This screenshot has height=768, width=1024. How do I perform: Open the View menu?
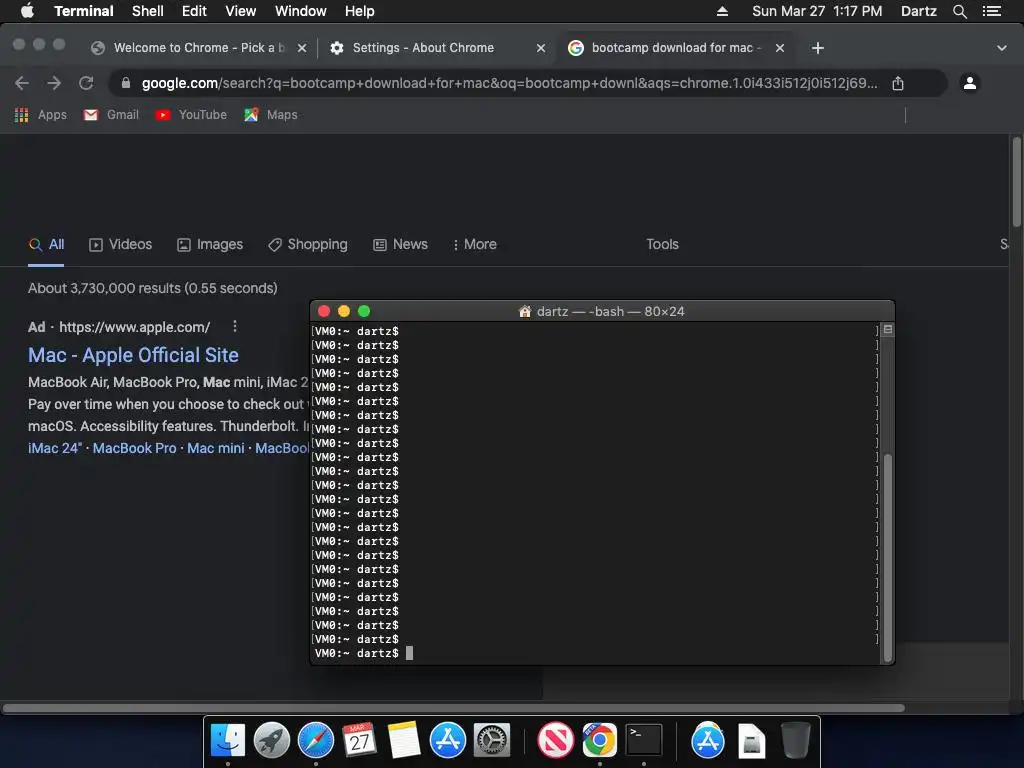(240, 11)
